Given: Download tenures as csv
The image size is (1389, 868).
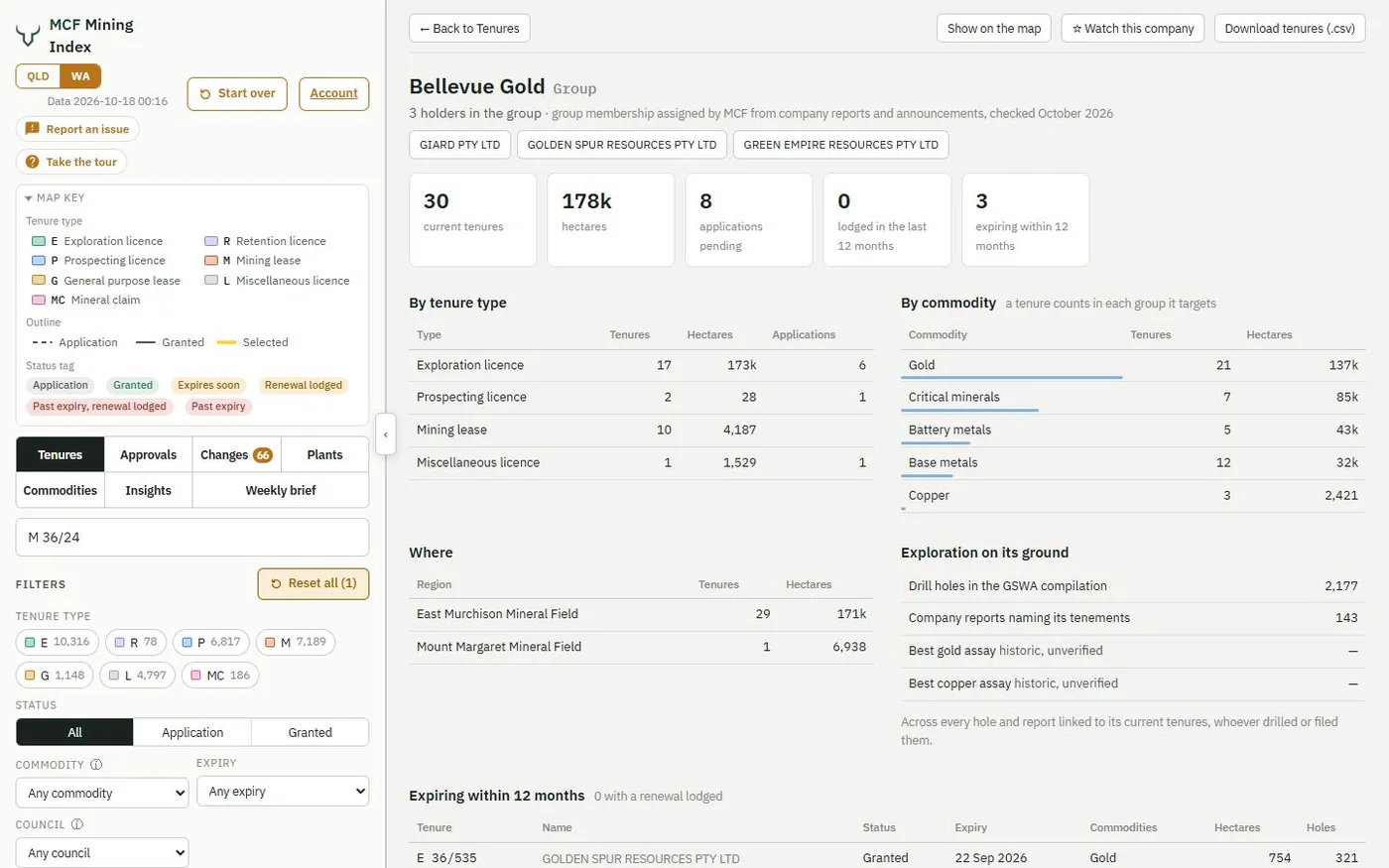Looking at the screenshot, I should (x=1290, y=29).
